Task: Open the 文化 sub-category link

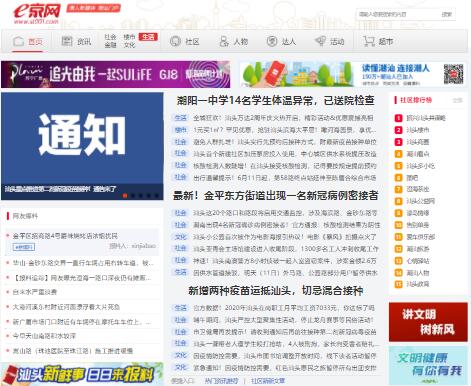Action: coord(129,45)
